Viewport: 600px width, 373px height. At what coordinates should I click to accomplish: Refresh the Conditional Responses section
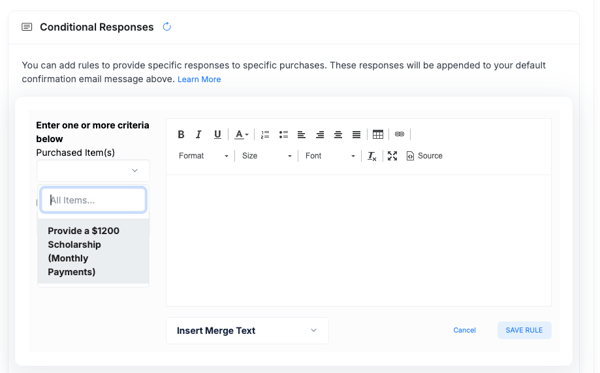(167, 27)
